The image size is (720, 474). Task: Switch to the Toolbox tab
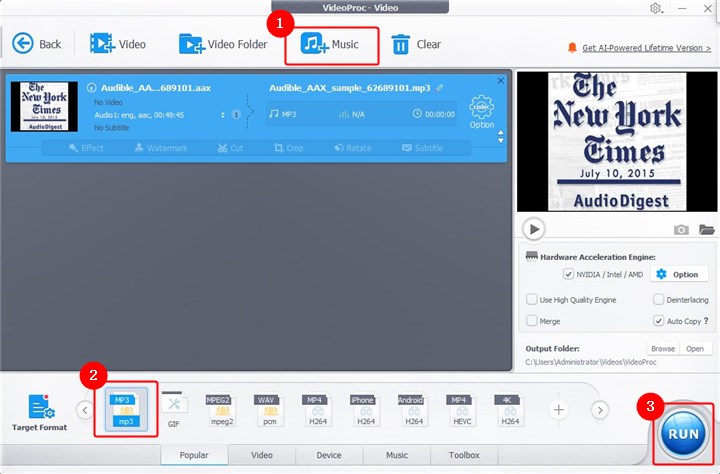click(x=464, y=455)
